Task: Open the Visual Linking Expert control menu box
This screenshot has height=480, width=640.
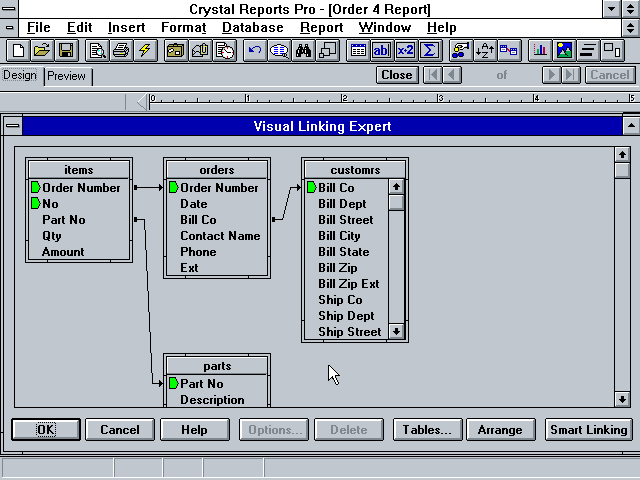Action: coord(13,126)
